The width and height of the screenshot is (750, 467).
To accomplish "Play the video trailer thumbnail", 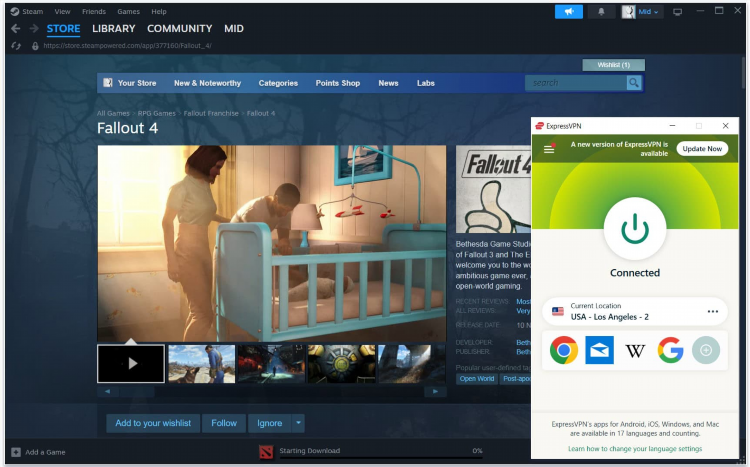I will point(131,364).
